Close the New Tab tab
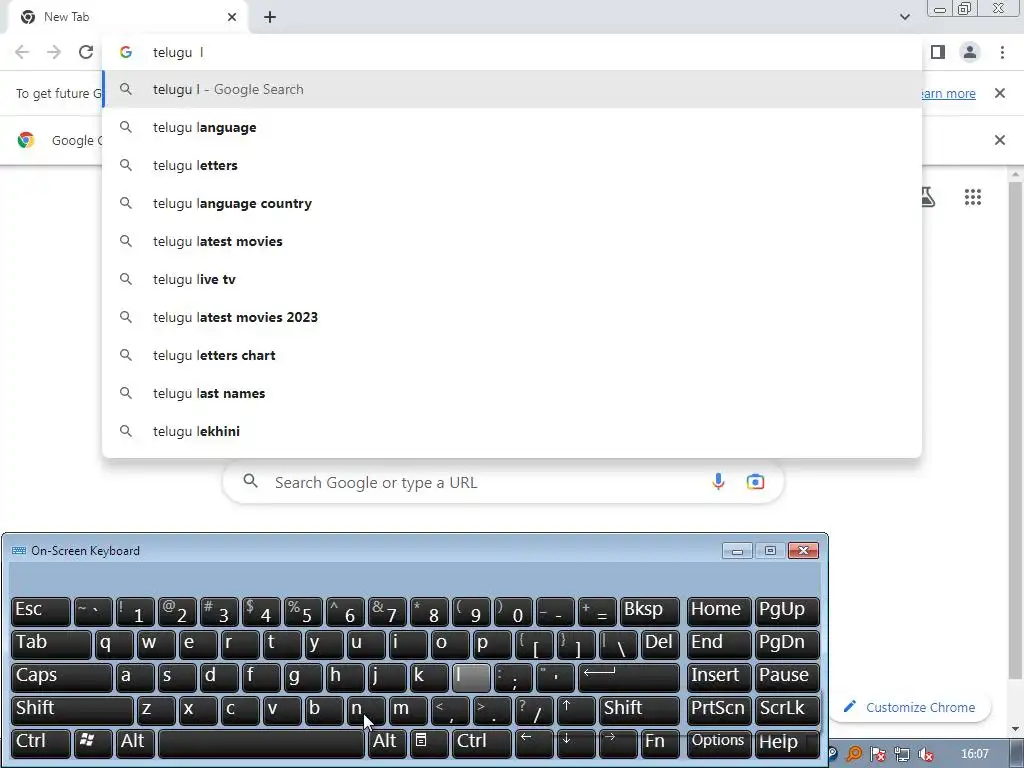 pyautogui.click(x=232, y=17)
